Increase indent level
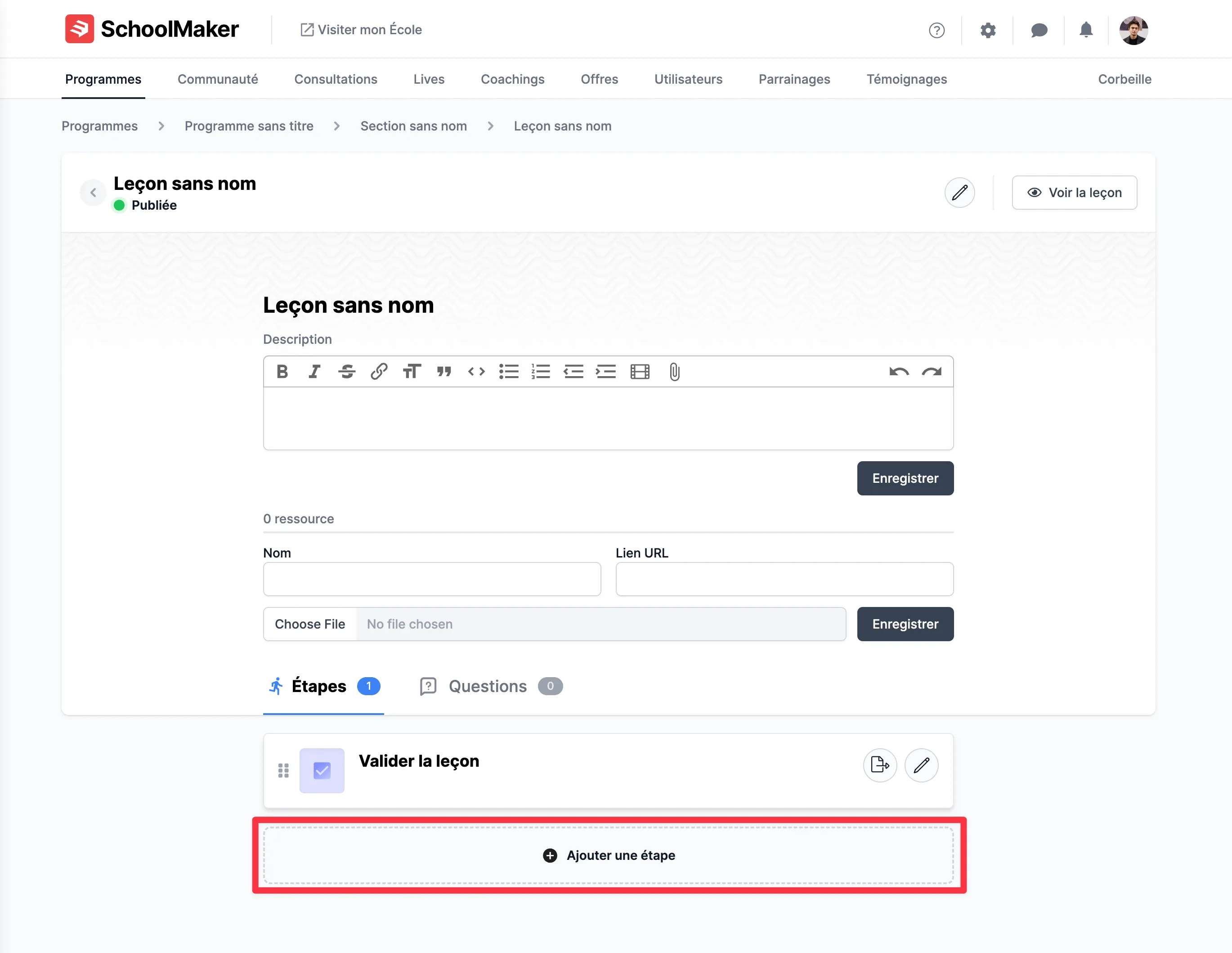Screen dimensions: 1232x953 [x=606, y=371]
